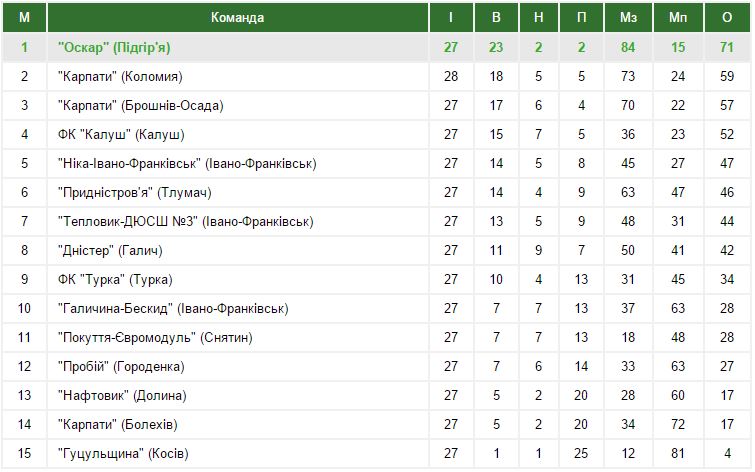The height and width of the screenshot is (472, 755).
Task: Click the "Мп" goals conceded header
Action: [x=678, y=18]
